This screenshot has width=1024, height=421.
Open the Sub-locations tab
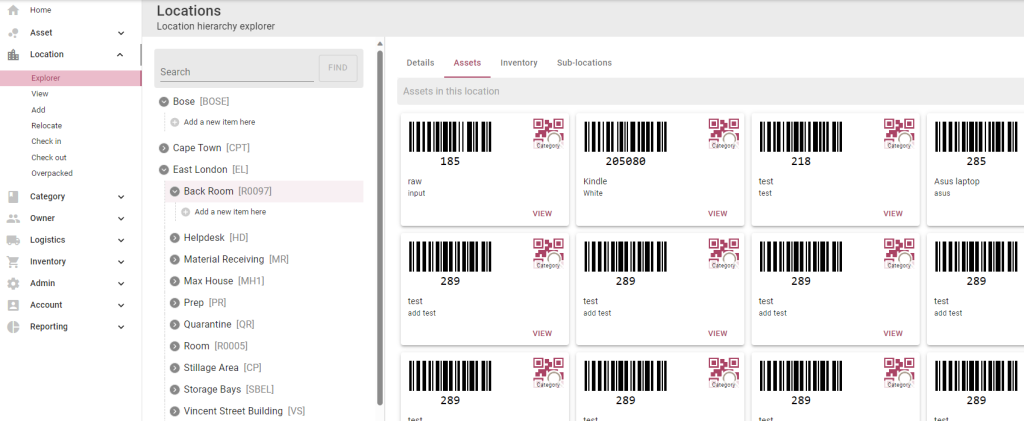point(584,63)
